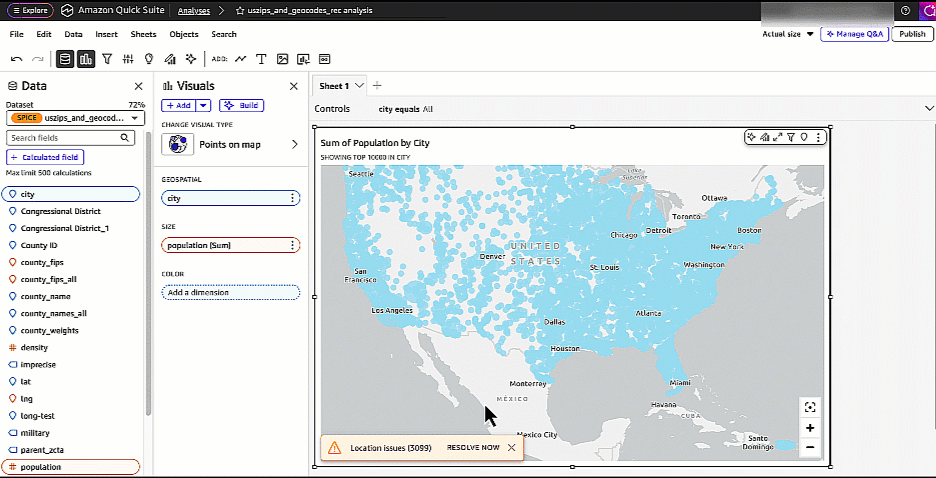Image resolution: width=936 pixels, height=478 pixels.
Task: Open the Insert menu
Action: coord(106,34)
